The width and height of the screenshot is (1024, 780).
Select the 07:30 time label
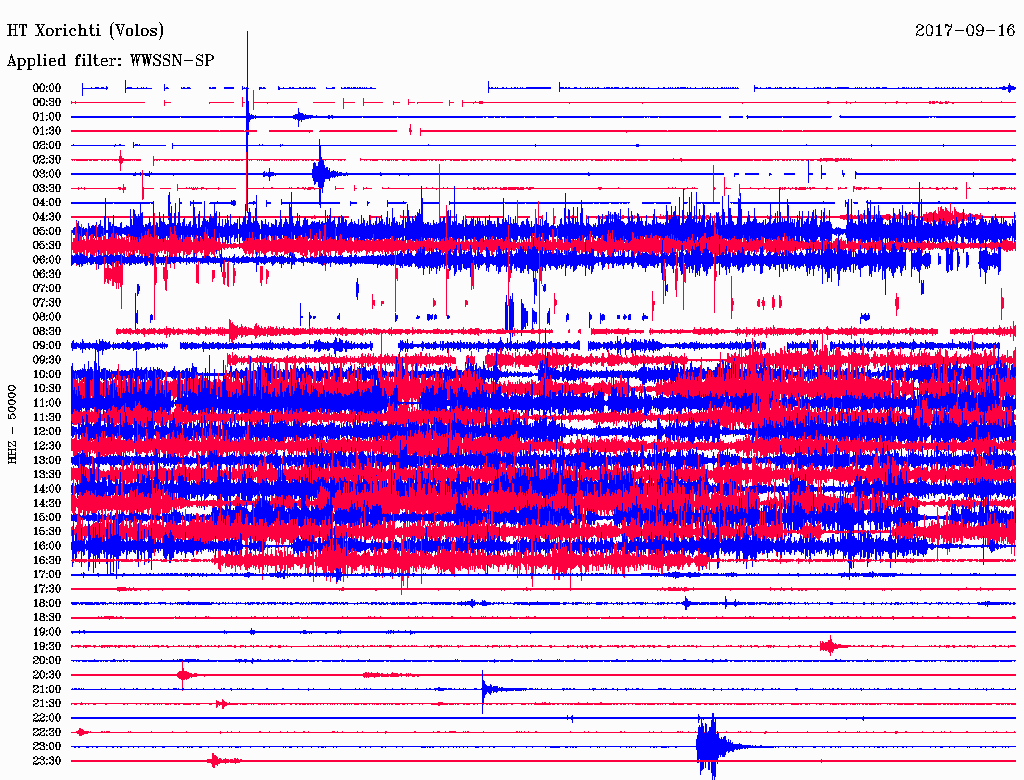[47, 302]
